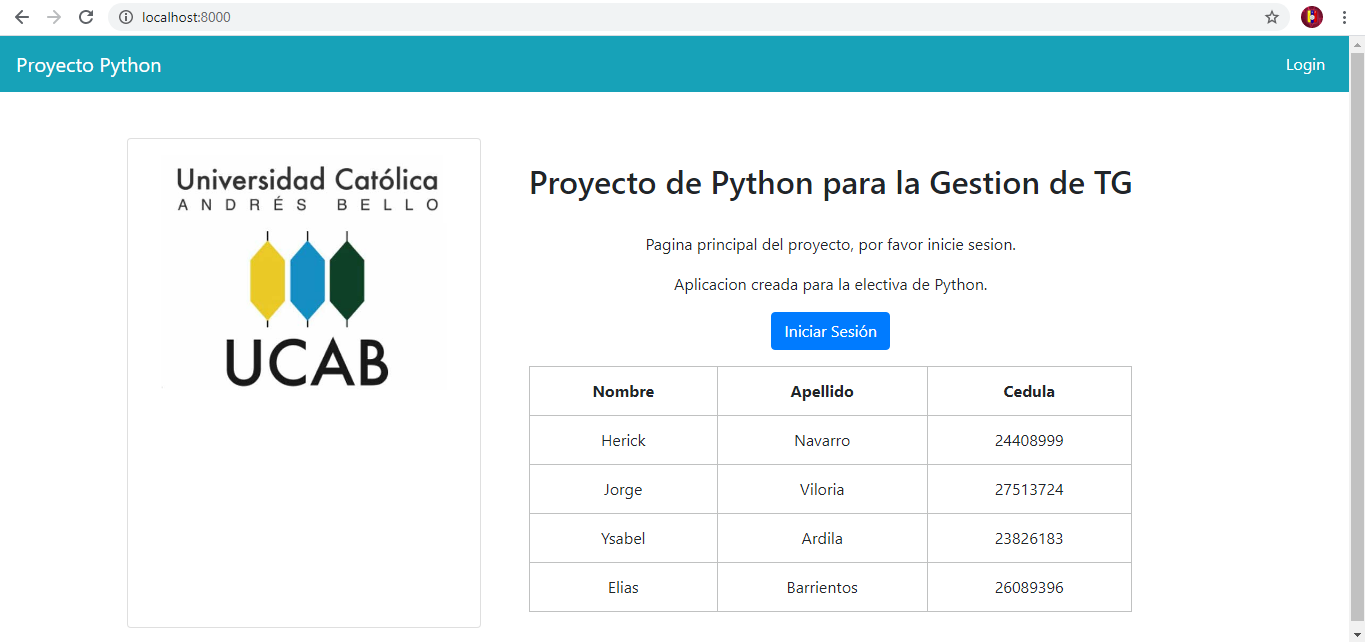Click the Apellido column header
1365x642 pixels.
[x=822, y=391]
